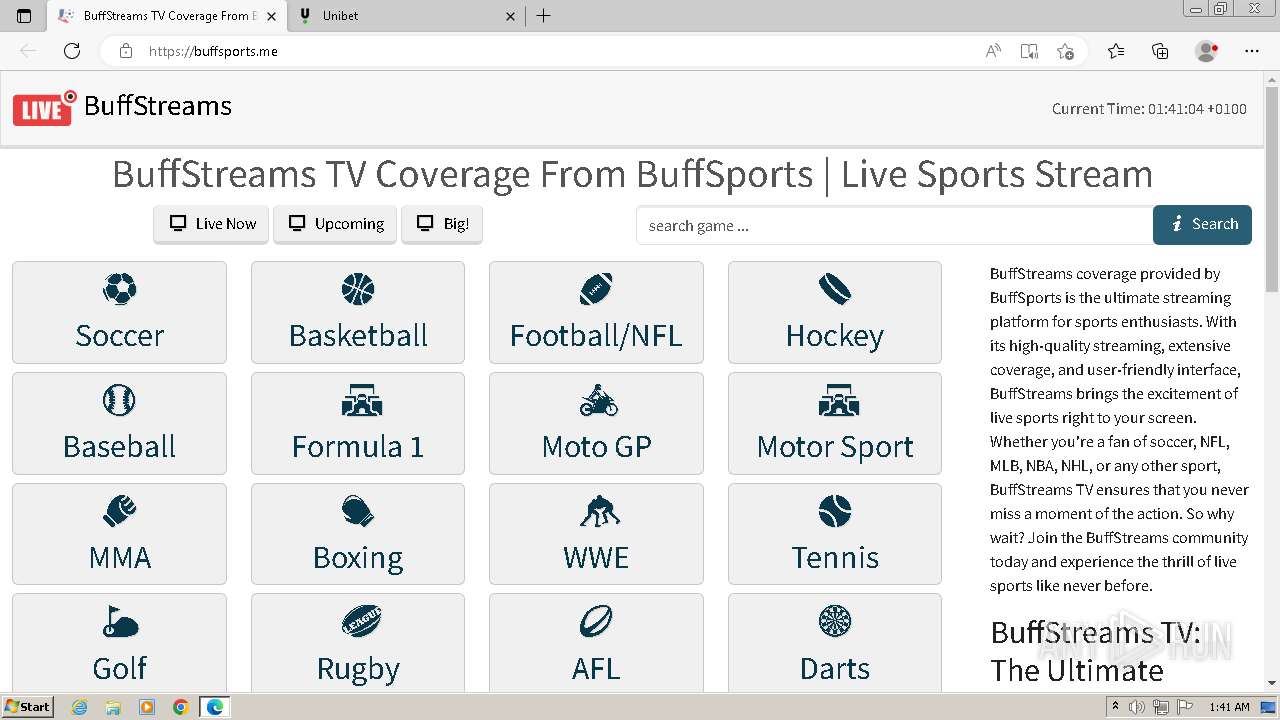
Task: Open the Football/NFL category label
Action: [x=596, y=336]
